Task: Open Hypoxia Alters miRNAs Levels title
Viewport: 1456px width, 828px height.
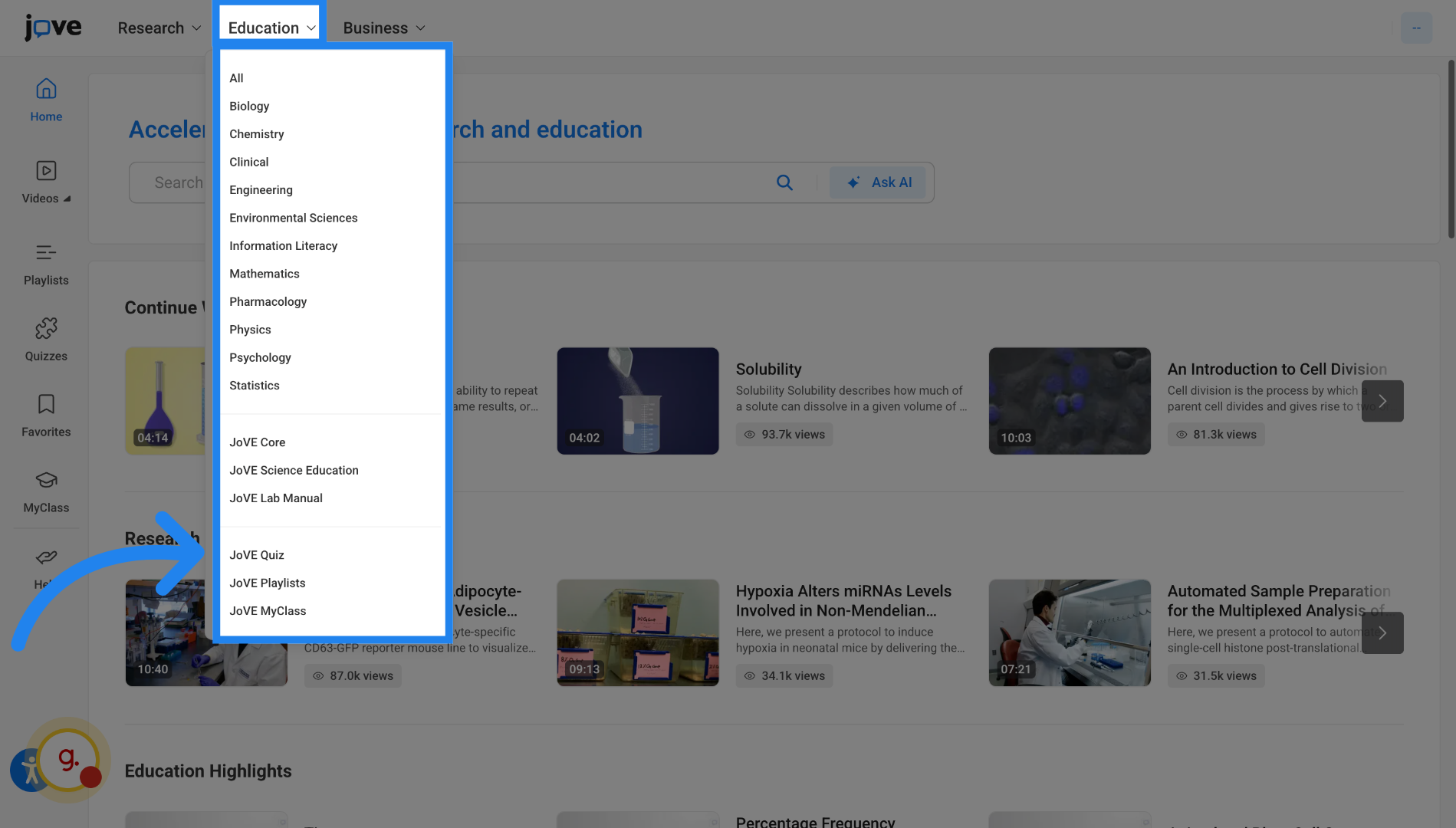Action: (x=843, y=601)
